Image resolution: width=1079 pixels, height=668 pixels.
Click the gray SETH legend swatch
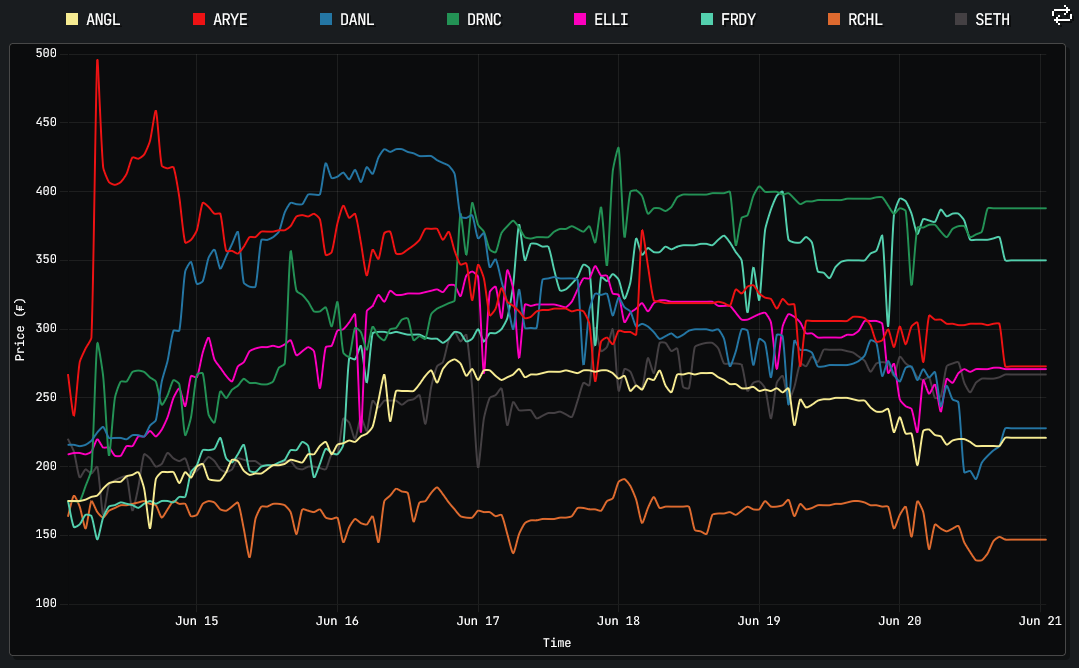[x=961, y=19]
